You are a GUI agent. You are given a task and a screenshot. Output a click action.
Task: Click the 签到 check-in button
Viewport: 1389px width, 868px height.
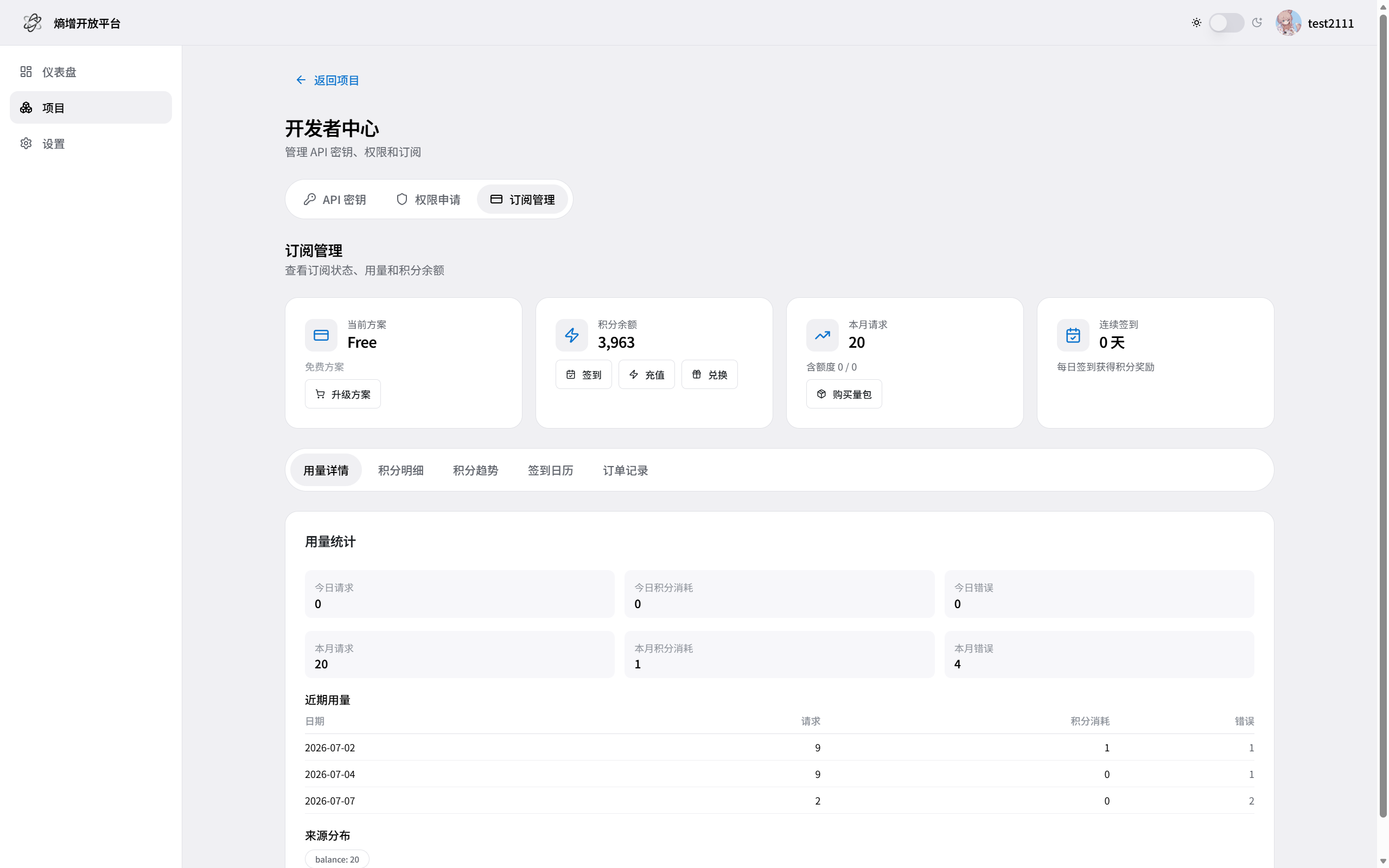[x=583, y=374]
